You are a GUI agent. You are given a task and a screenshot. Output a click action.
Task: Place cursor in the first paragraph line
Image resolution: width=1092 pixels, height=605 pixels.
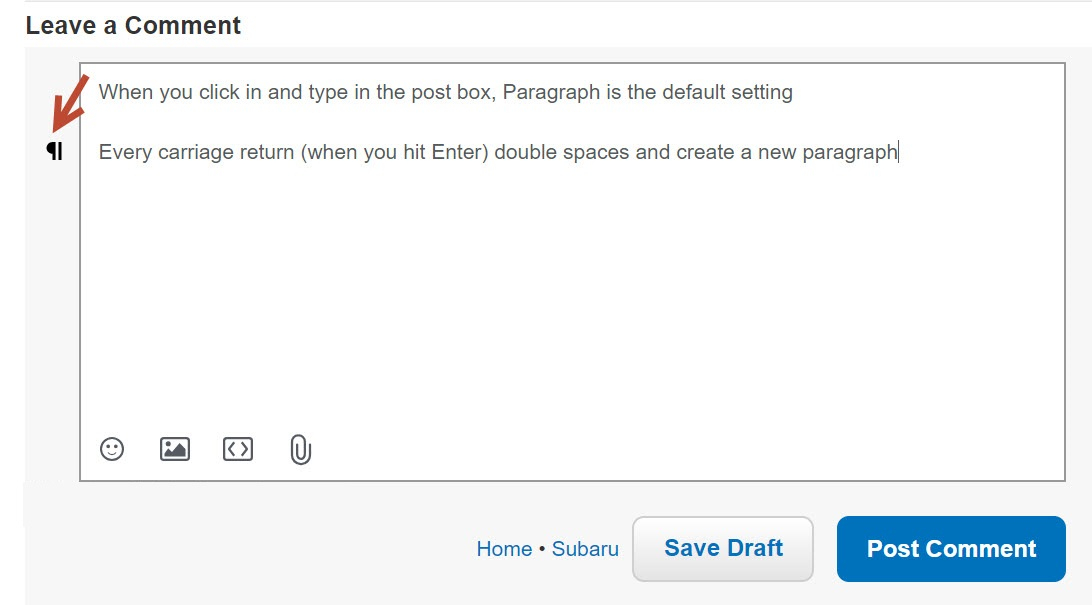[x=446, y=92]
